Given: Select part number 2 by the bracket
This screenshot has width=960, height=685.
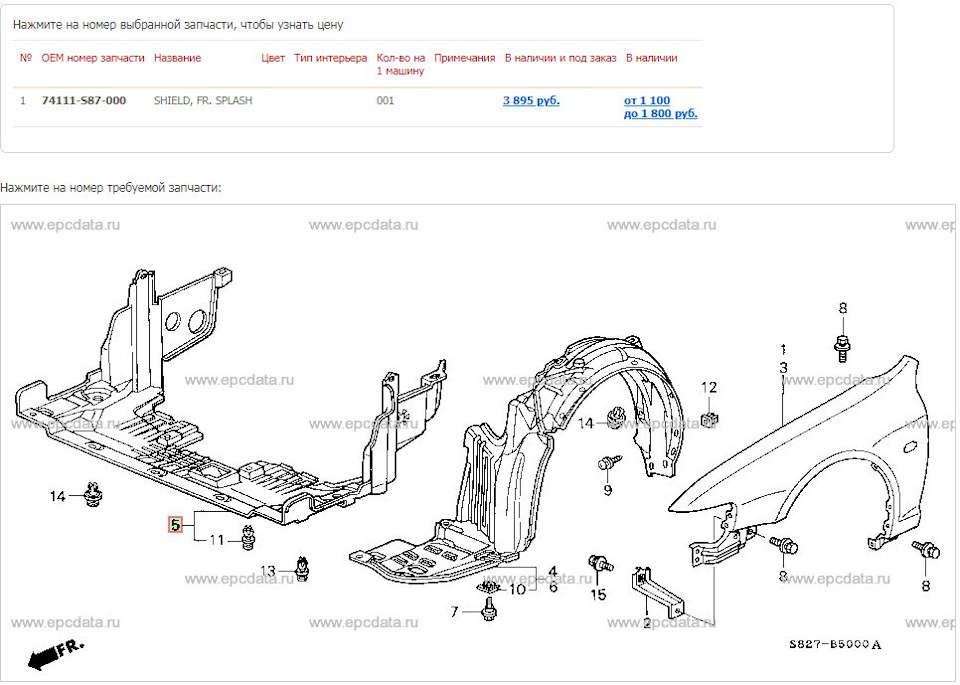Looking at the screenshot, I should pos(647,624).
